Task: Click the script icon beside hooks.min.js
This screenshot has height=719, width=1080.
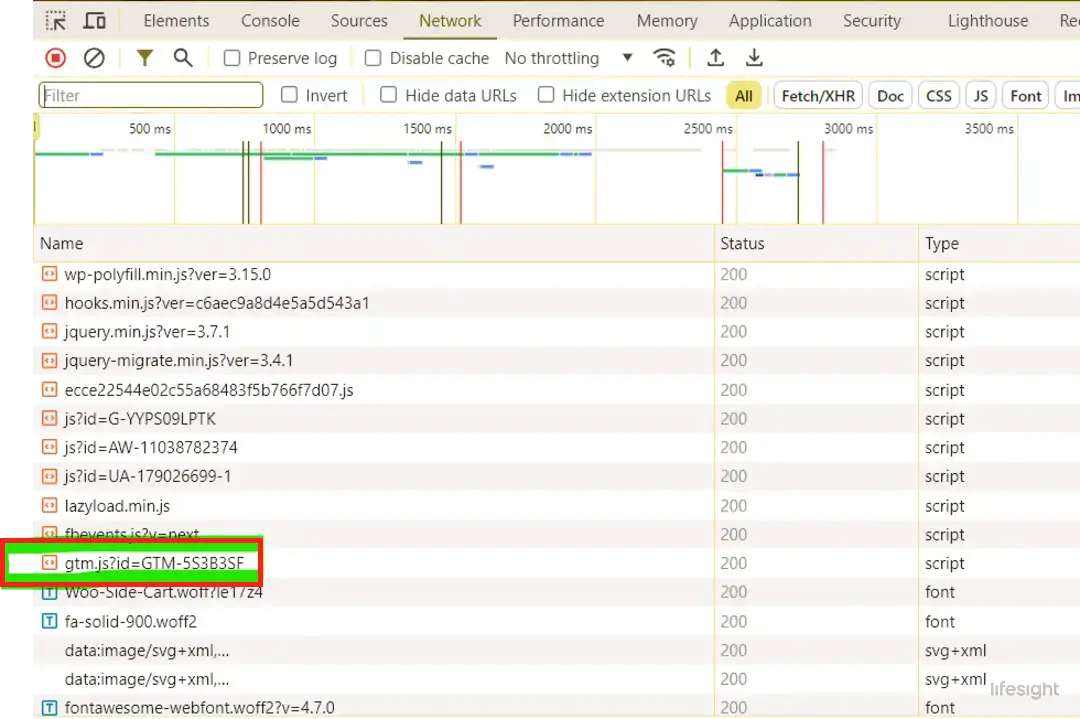Action: (x=49, y=303)
